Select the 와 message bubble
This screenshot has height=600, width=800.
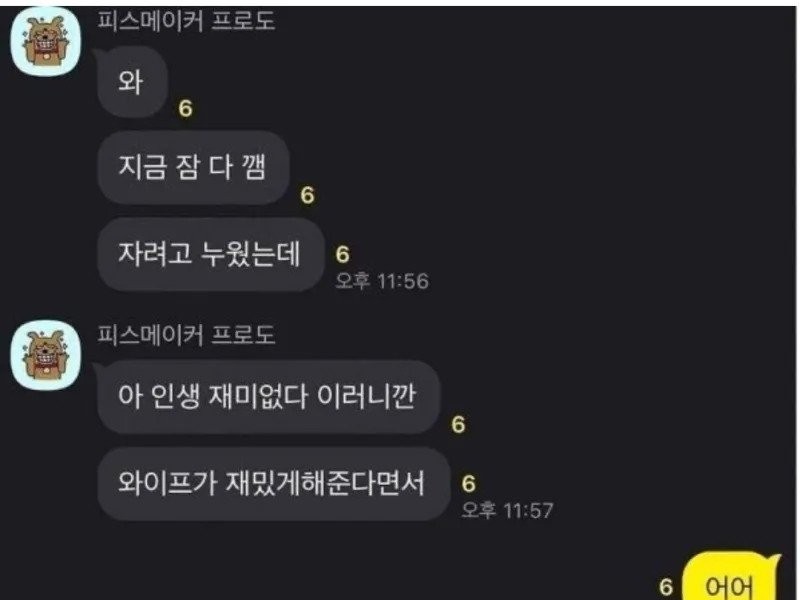(132, 82)
